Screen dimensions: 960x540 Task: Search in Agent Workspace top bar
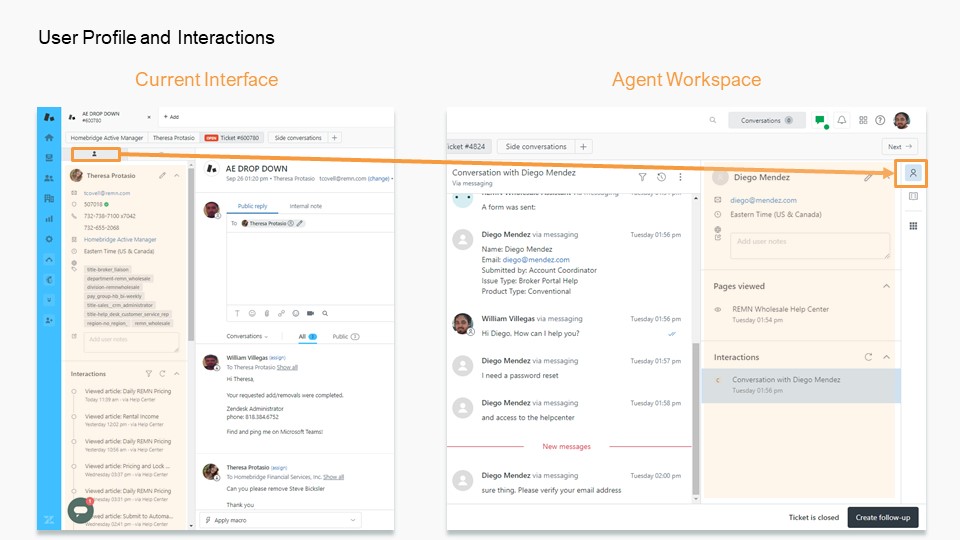point(713,121)
